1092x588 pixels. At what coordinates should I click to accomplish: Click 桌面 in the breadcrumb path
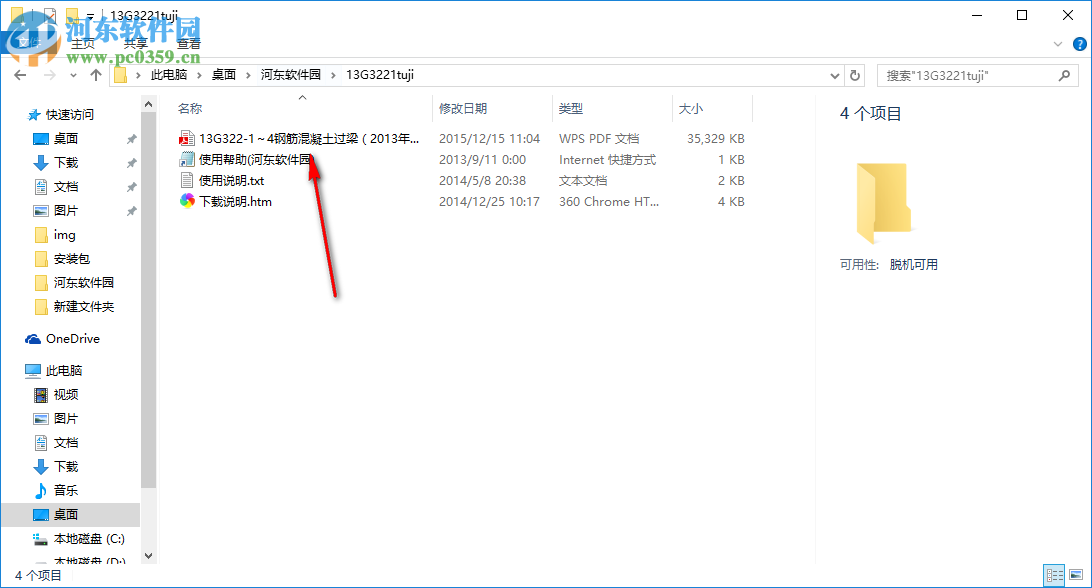(224, 74)
